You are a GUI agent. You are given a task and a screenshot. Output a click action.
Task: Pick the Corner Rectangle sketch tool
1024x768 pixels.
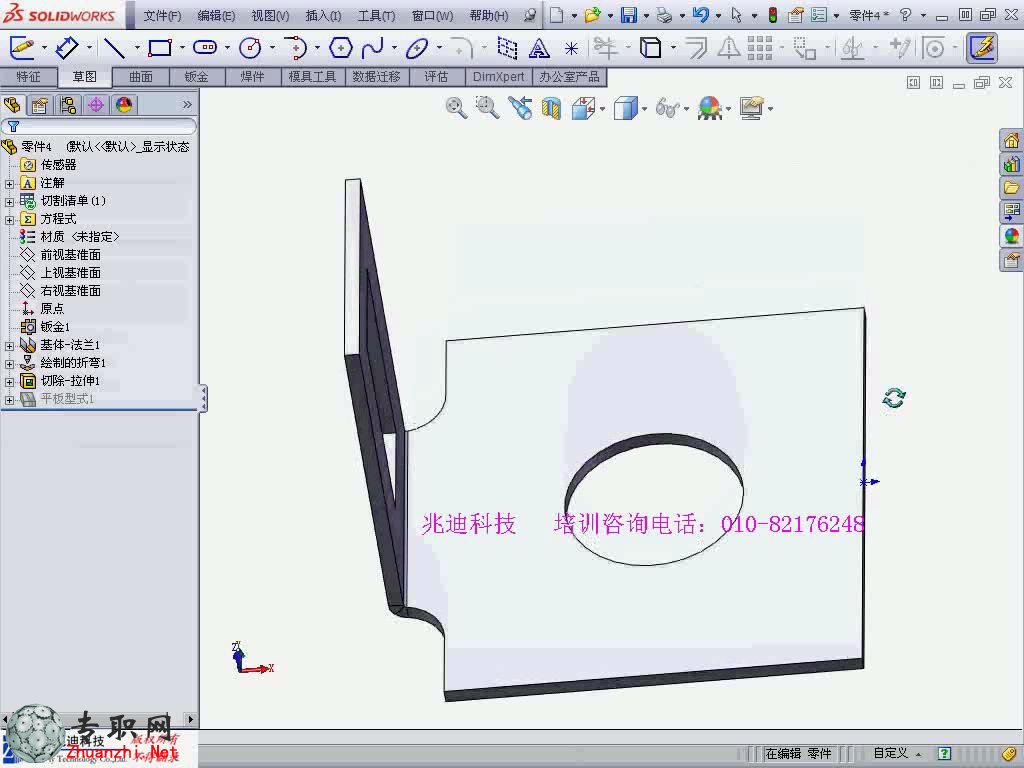[x=160, y=48]
